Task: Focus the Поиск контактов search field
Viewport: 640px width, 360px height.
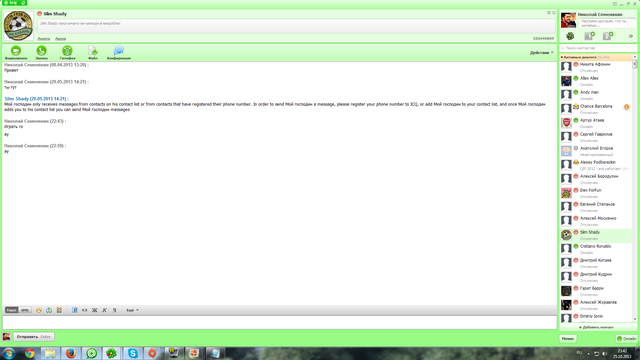Action: [598, 48]
